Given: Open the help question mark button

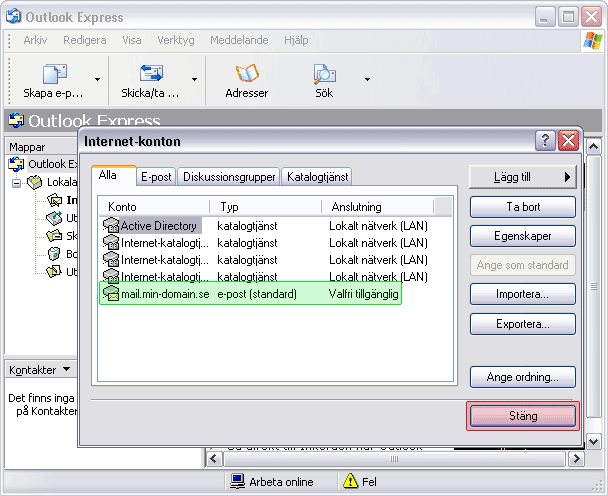Looking at the screenshot, I should [x=545, y=141].
